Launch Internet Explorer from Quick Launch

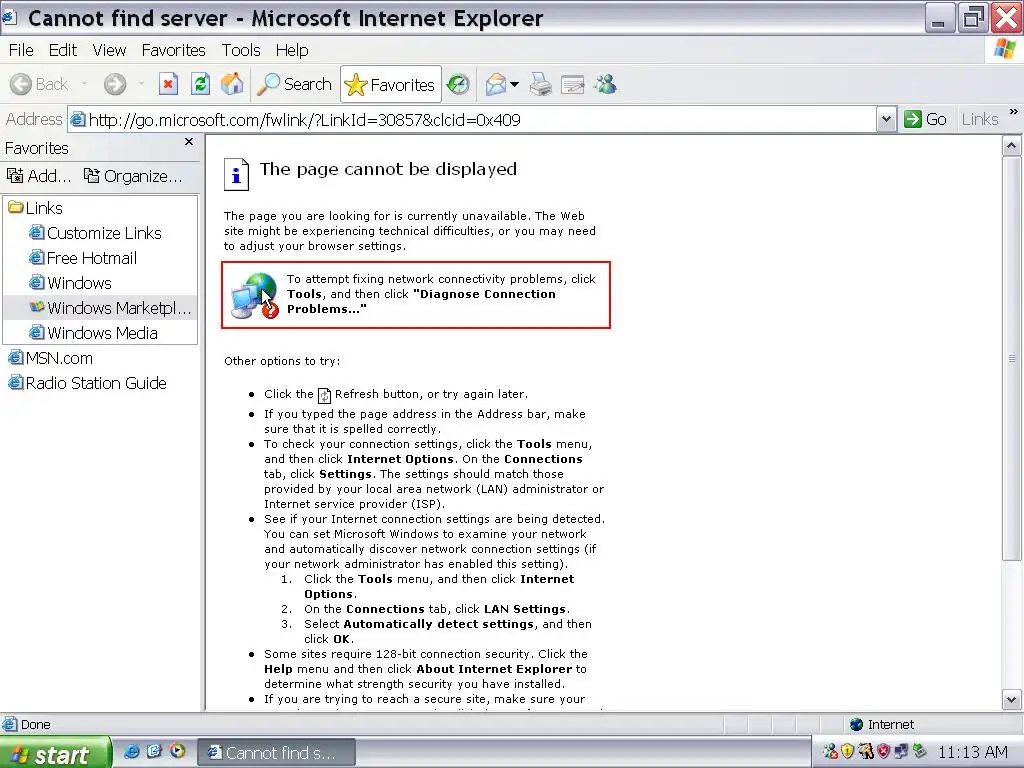pos(131,752)
